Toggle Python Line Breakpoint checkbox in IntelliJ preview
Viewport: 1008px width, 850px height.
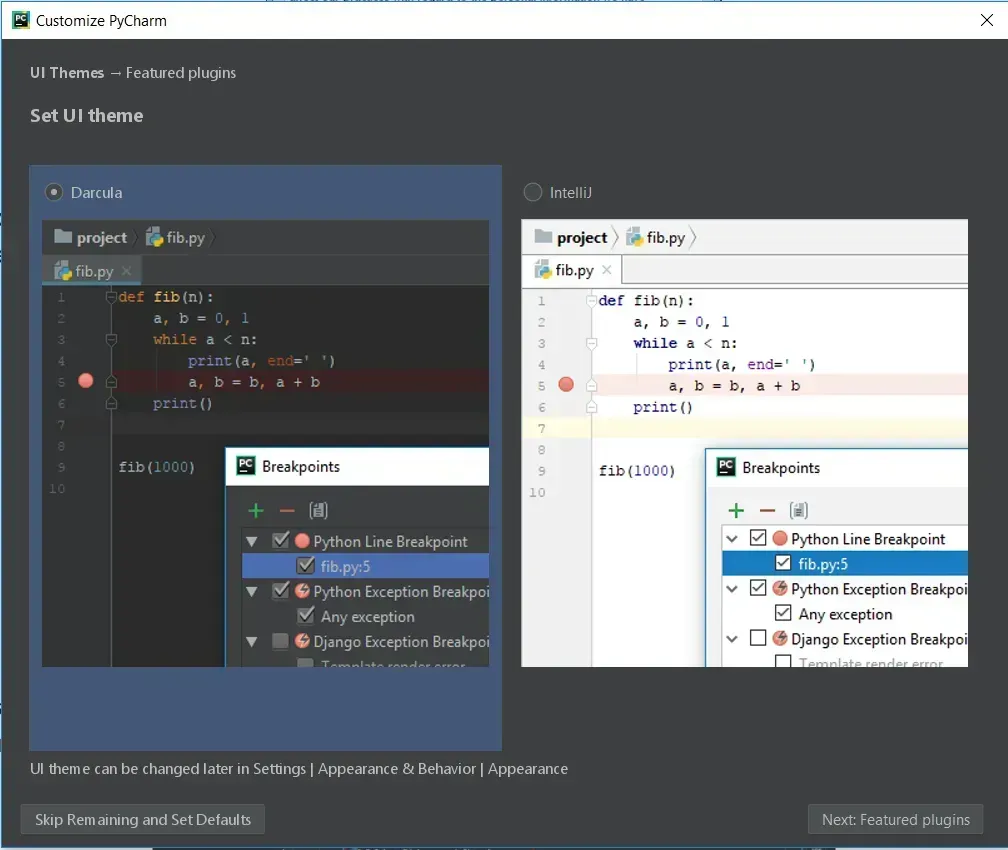click(x=758, y=538)
